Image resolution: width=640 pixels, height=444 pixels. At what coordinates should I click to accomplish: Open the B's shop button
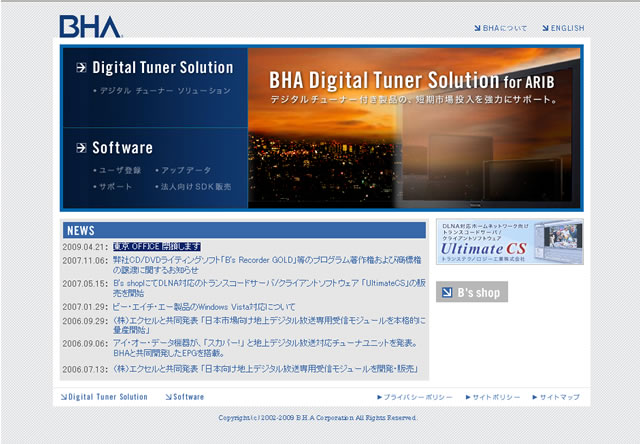472,292
